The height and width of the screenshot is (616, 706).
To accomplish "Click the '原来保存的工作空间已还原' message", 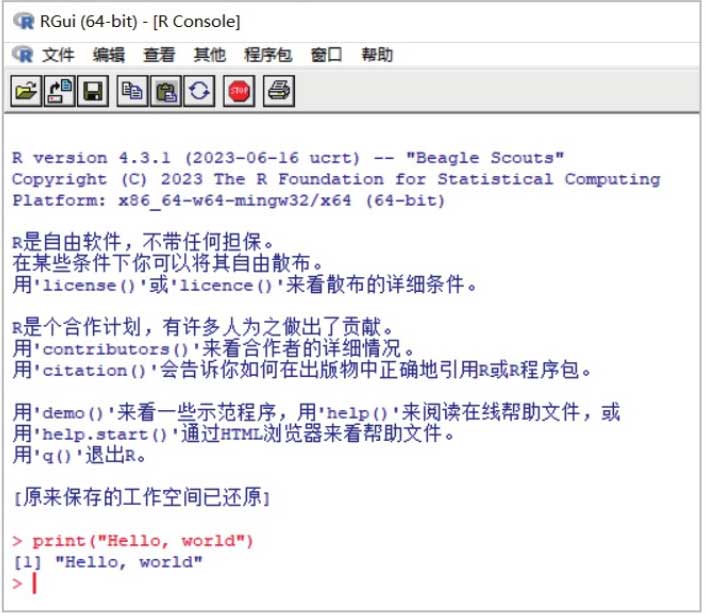I will pyautogui.click(x=142, y=498).
